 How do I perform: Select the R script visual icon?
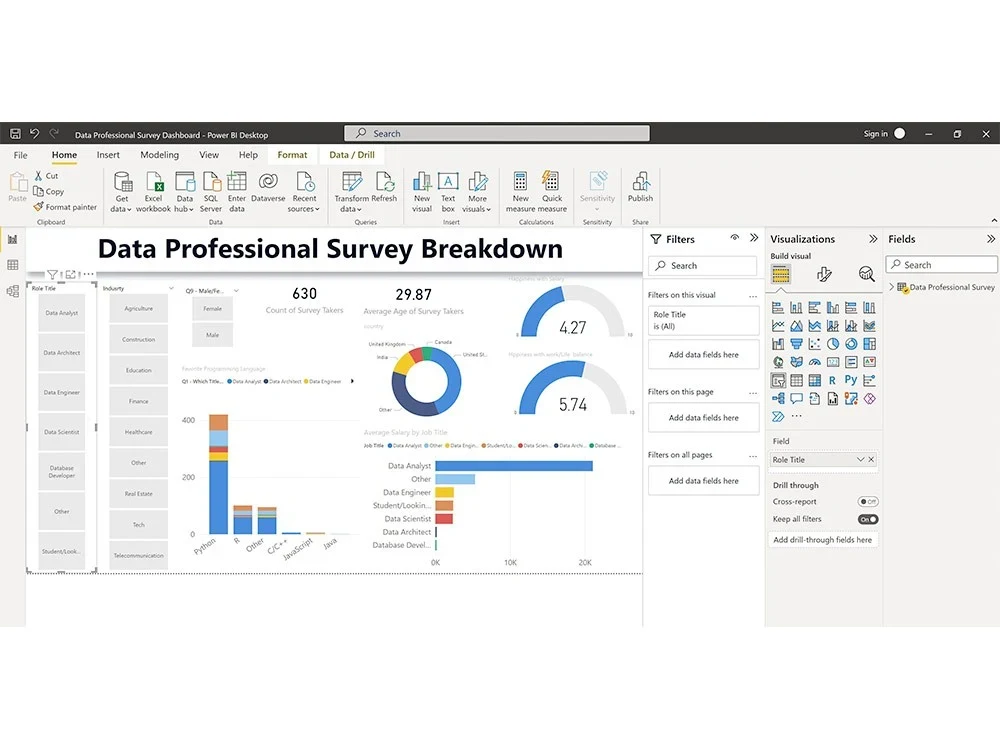point(831,380)
